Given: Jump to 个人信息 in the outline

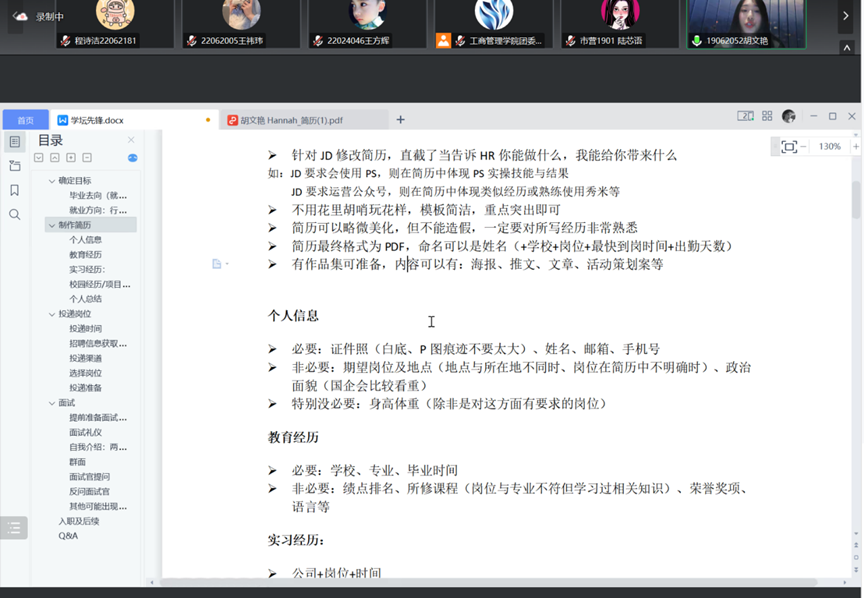Looking at the screenshot, I should click(x=85, y=240).
